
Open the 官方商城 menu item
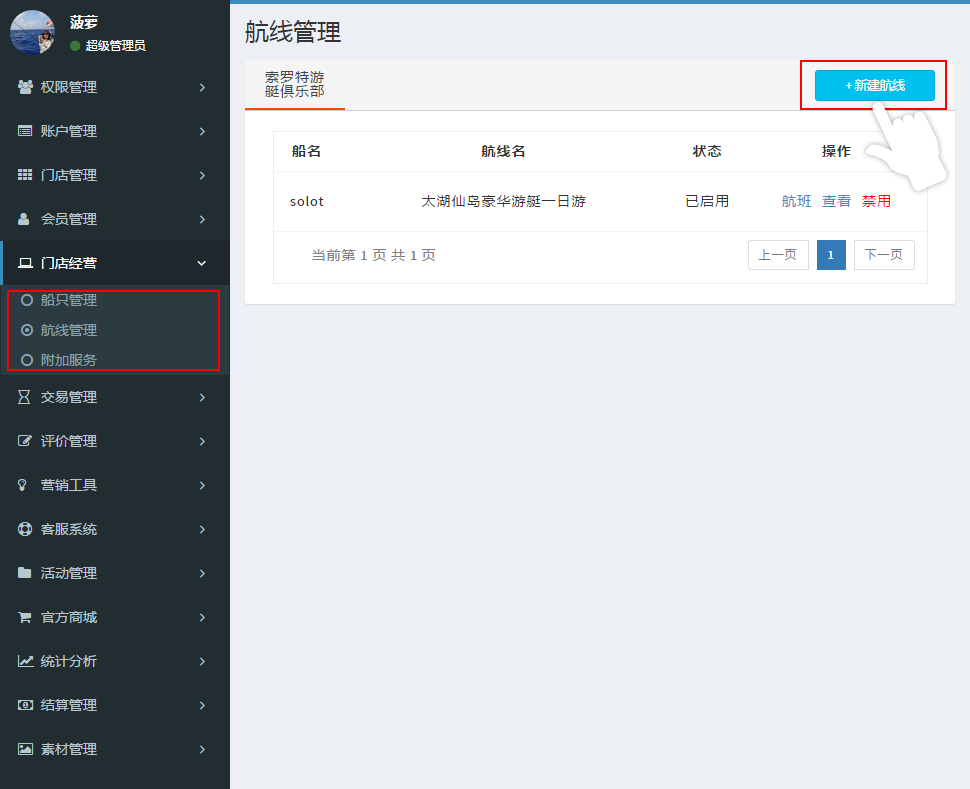(x=114, y=617)
